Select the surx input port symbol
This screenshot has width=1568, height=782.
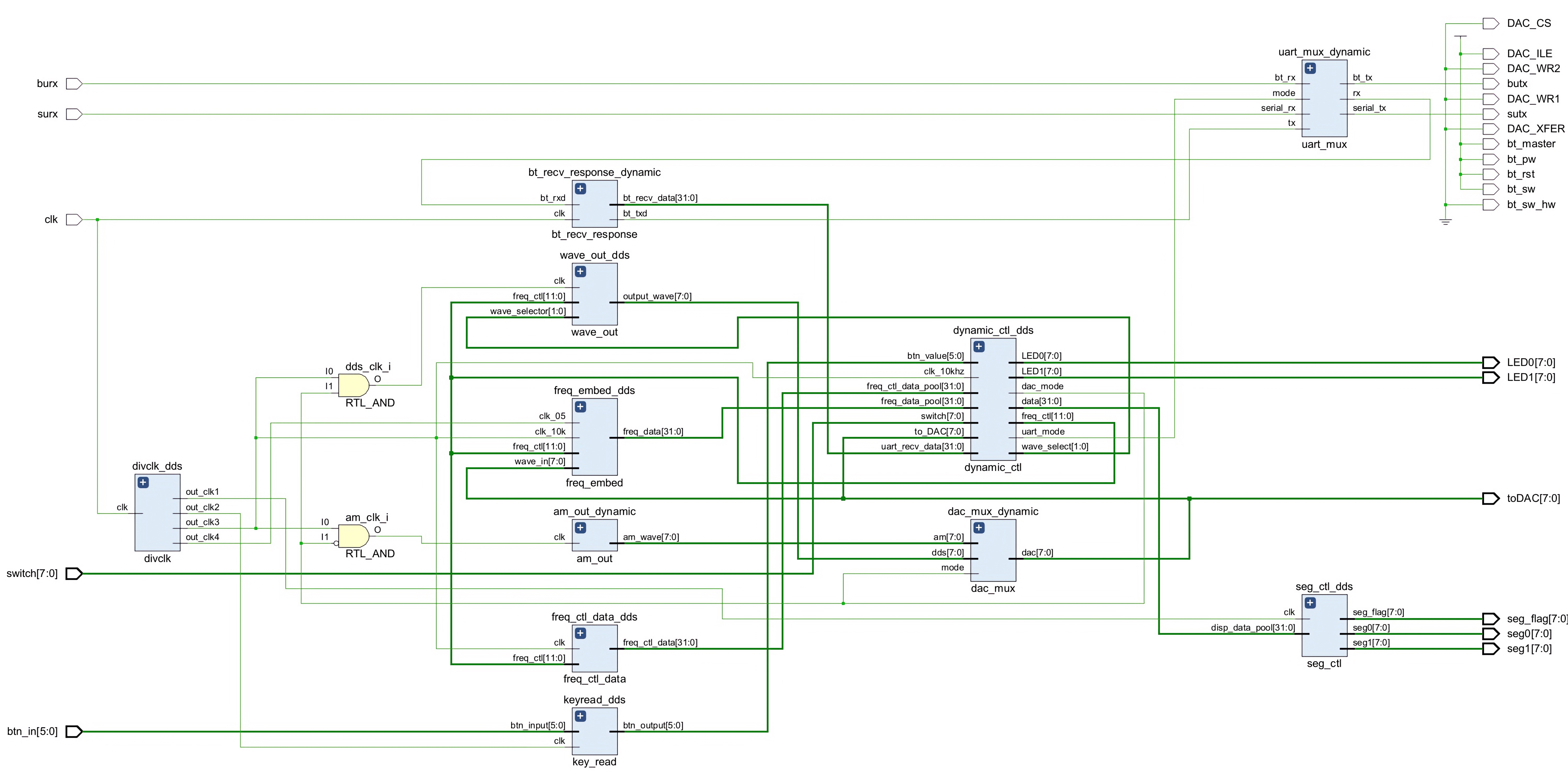74,114
